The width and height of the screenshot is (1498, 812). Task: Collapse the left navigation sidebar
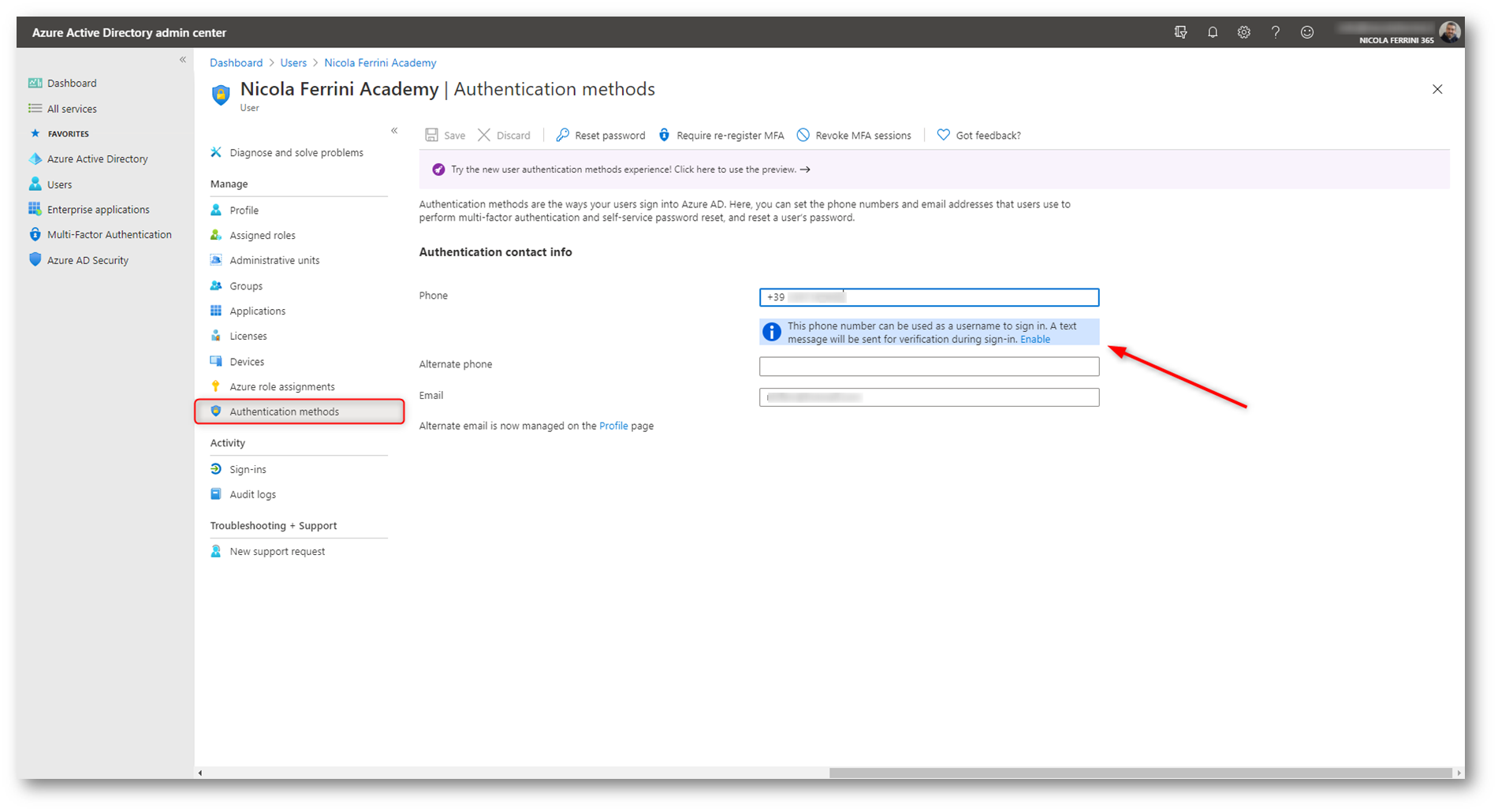coord(183,60)
